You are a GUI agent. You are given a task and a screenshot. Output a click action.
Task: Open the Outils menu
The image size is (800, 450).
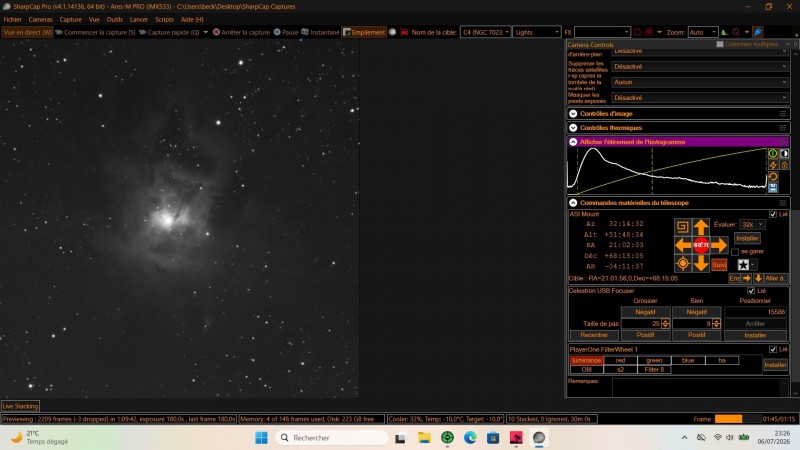114,19
